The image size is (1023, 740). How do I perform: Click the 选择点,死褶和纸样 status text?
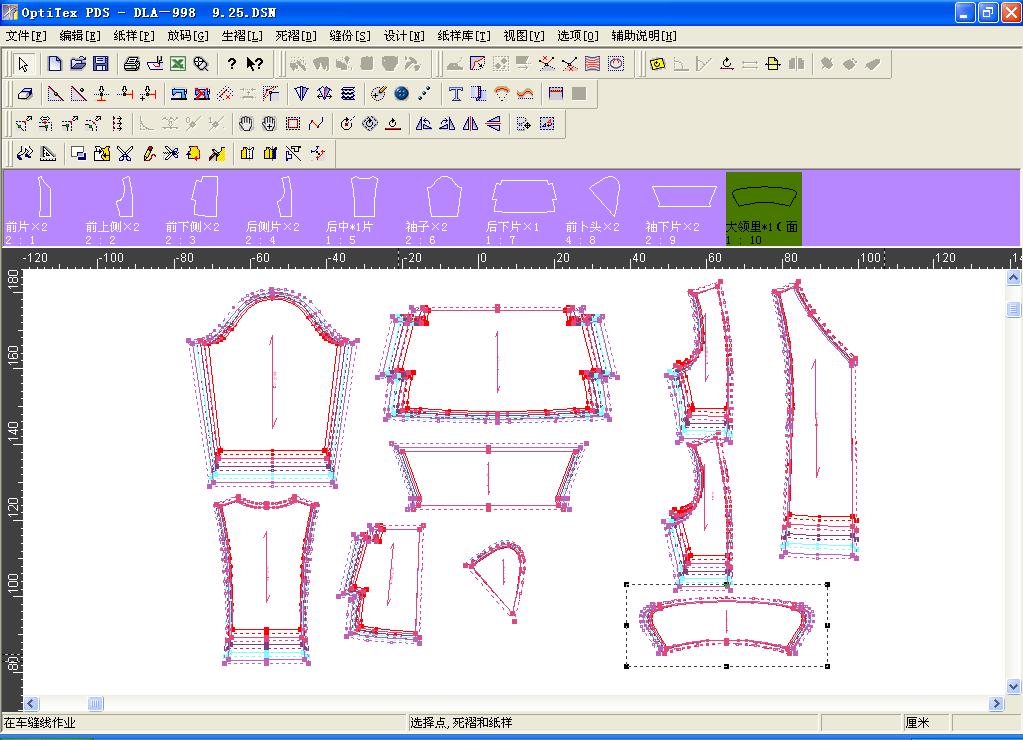tap(461, 722)
